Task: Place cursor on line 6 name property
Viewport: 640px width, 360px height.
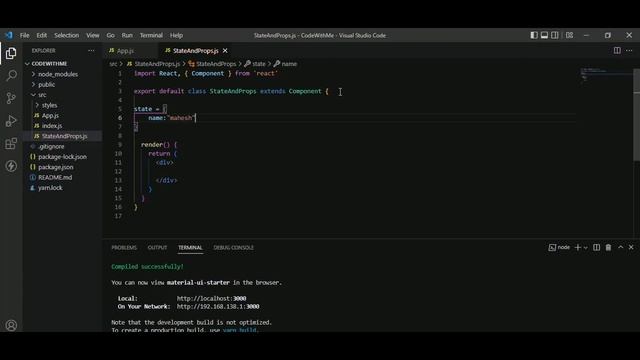Action: (157, 118)
